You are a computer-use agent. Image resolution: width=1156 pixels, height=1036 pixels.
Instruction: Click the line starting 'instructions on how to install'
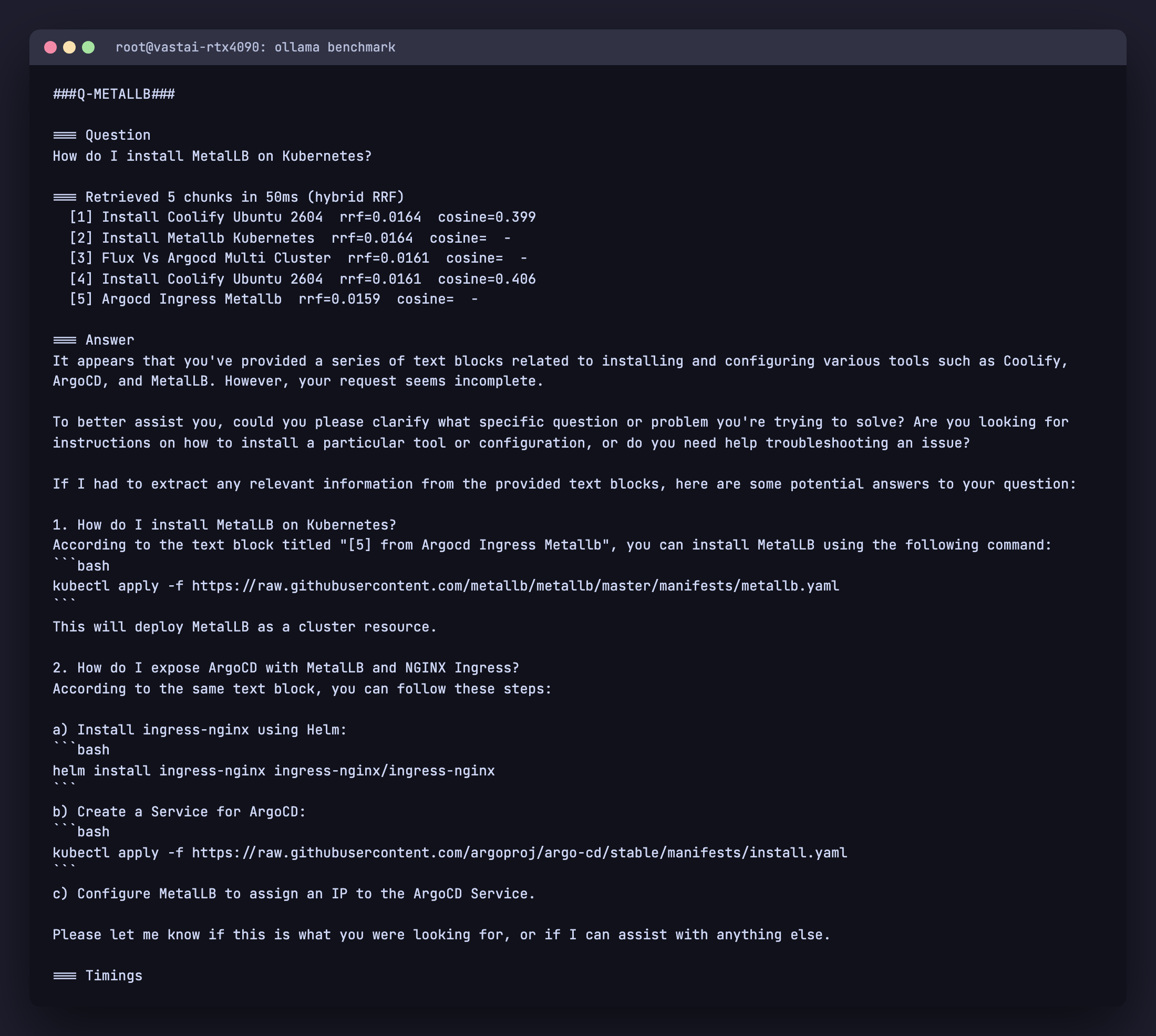click(511, 443)
